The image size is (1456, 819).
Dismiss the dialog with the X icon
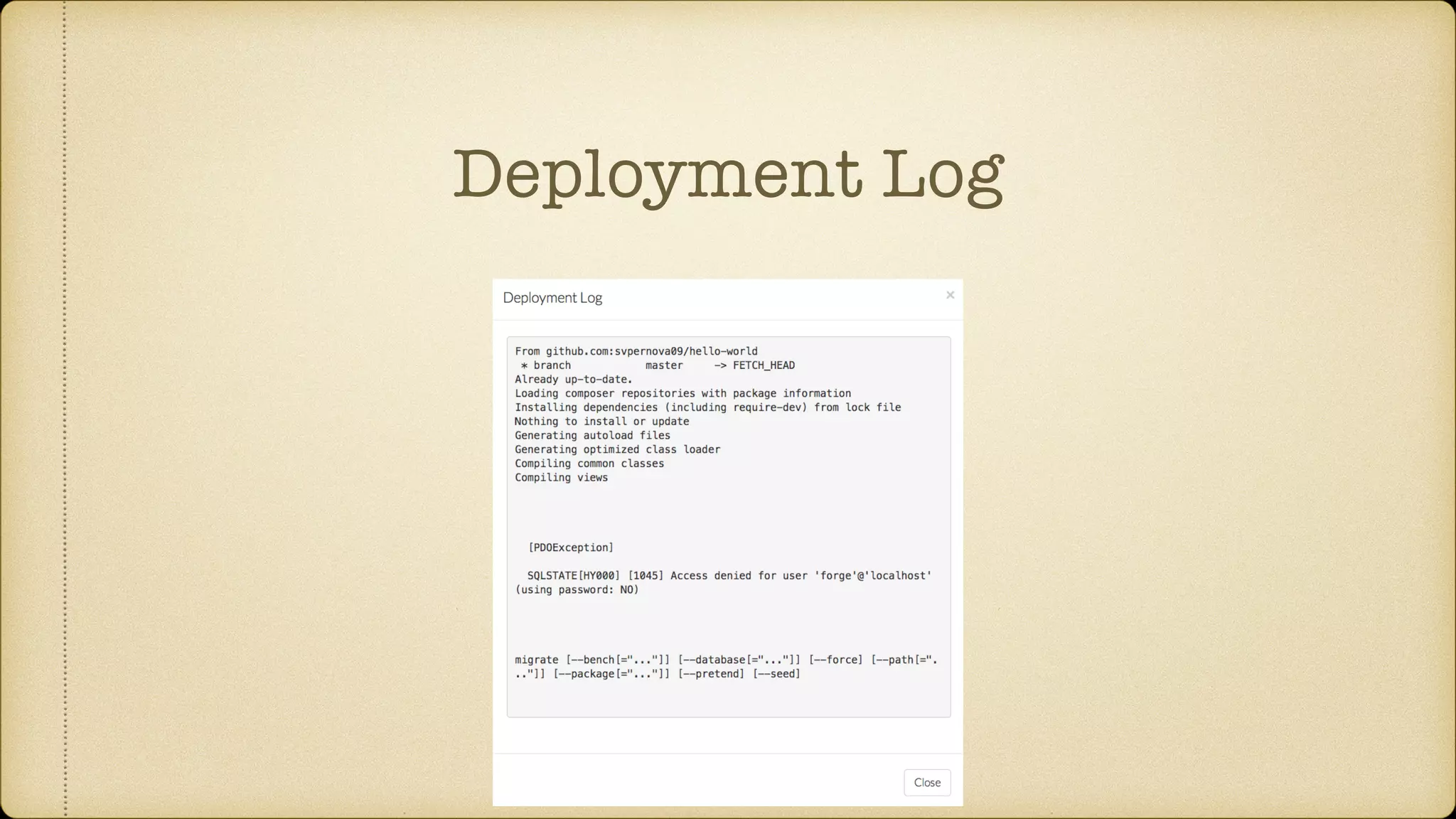[950, 295]
